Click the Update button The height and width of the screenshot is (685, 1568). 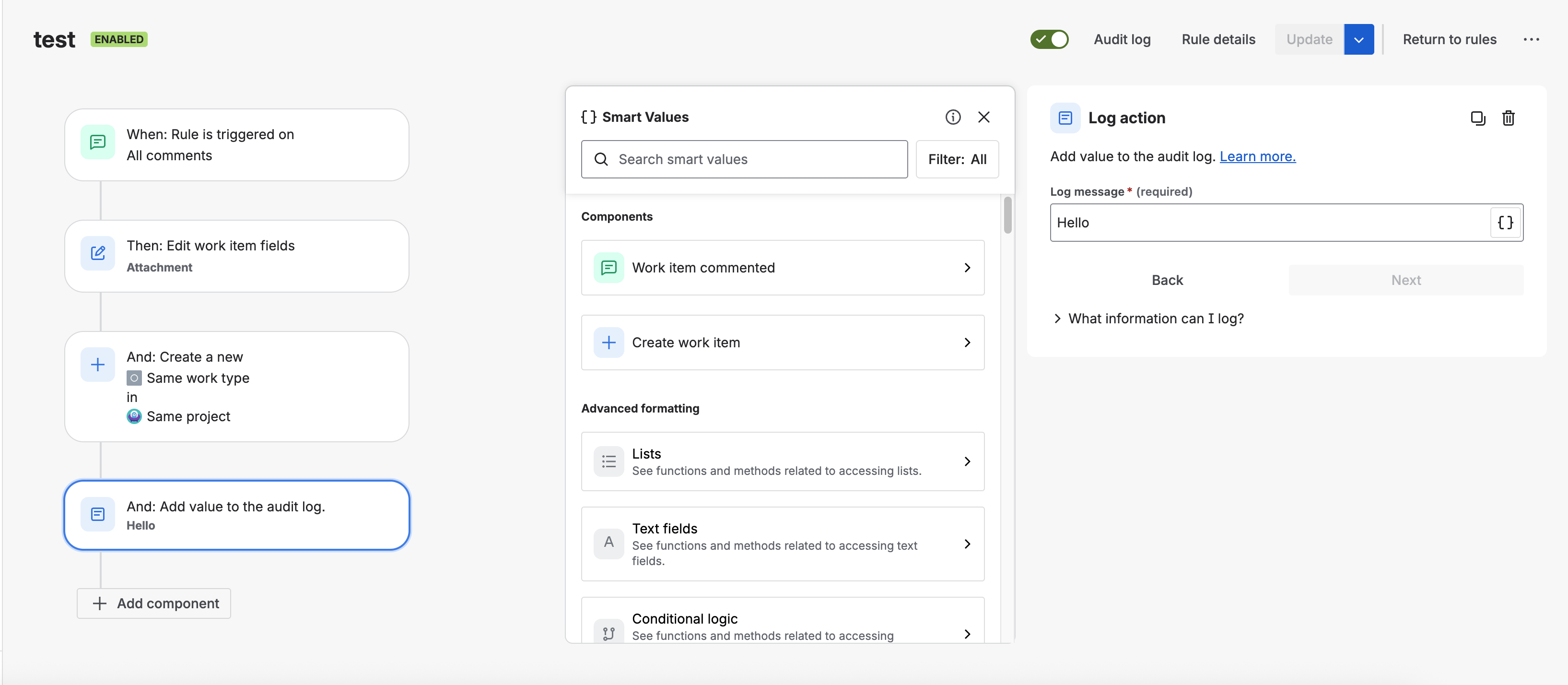[1310, 40]
